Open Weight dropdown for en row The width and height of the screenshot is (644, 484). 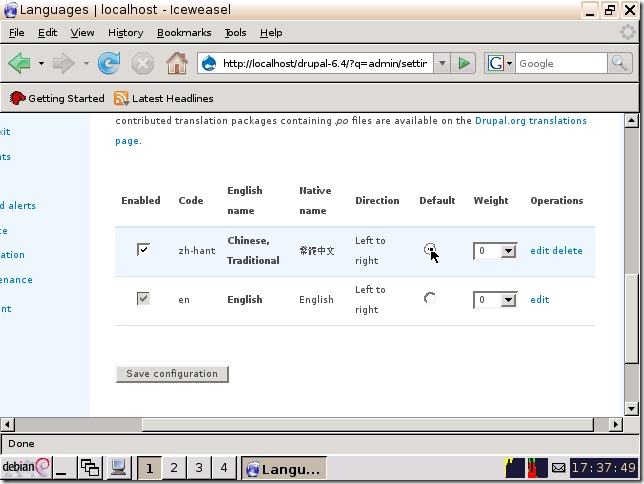coord(495,300)
